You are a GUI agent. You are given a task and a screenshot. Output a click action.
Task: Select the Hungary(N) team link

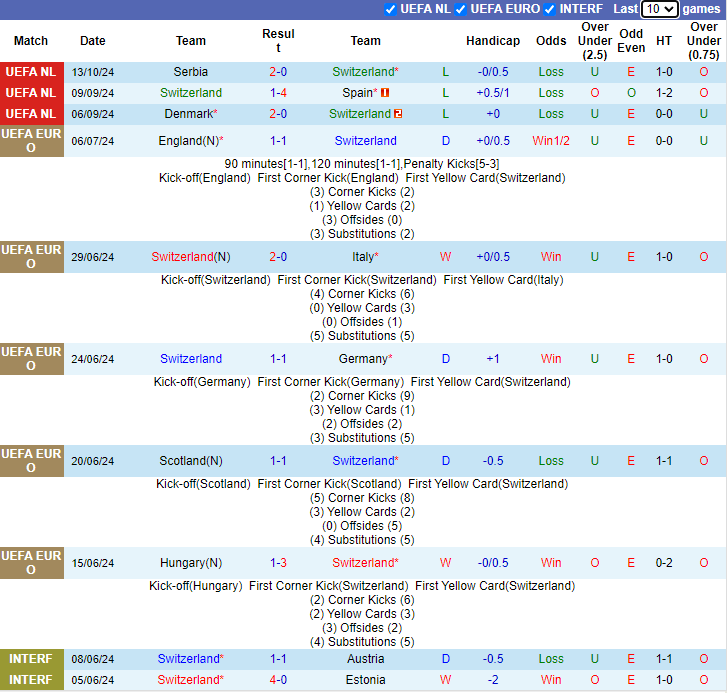pyautogui.click(x=191, y=563)
